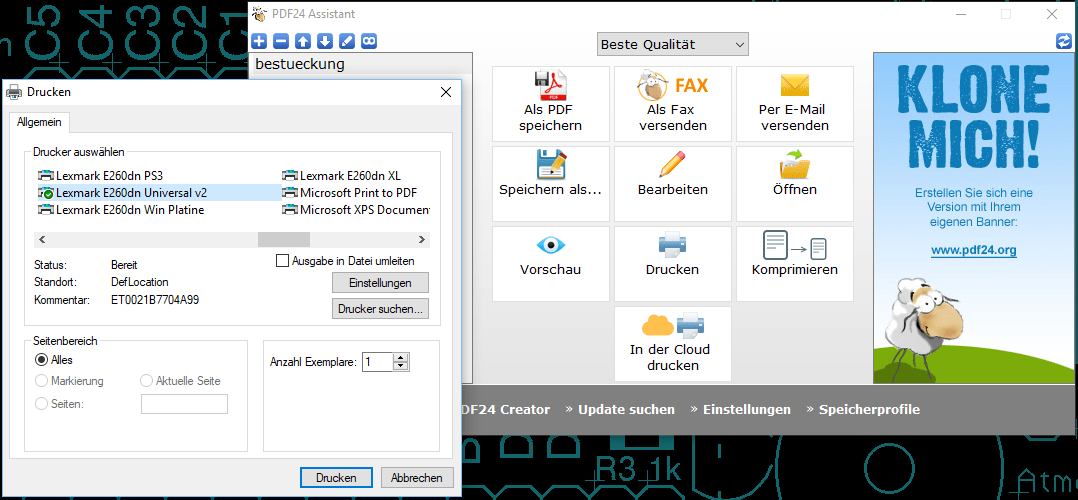The height and width of the screenshot is (500, 1078).
Task: Enable Ausgabe in Datei umleiten checkbox
Action: 281,261
